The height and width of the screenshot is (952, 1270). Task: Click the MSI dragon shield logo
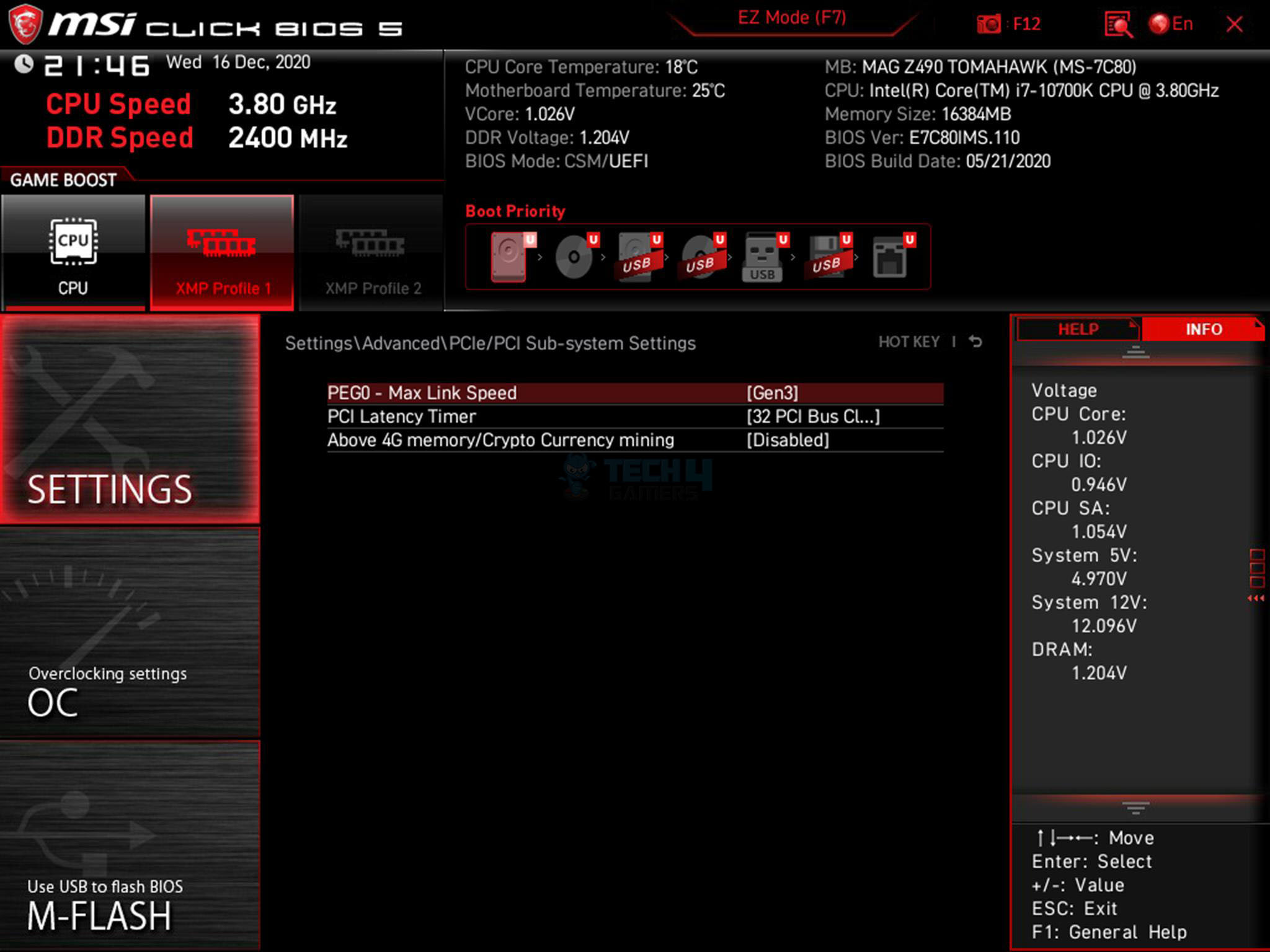25,24
